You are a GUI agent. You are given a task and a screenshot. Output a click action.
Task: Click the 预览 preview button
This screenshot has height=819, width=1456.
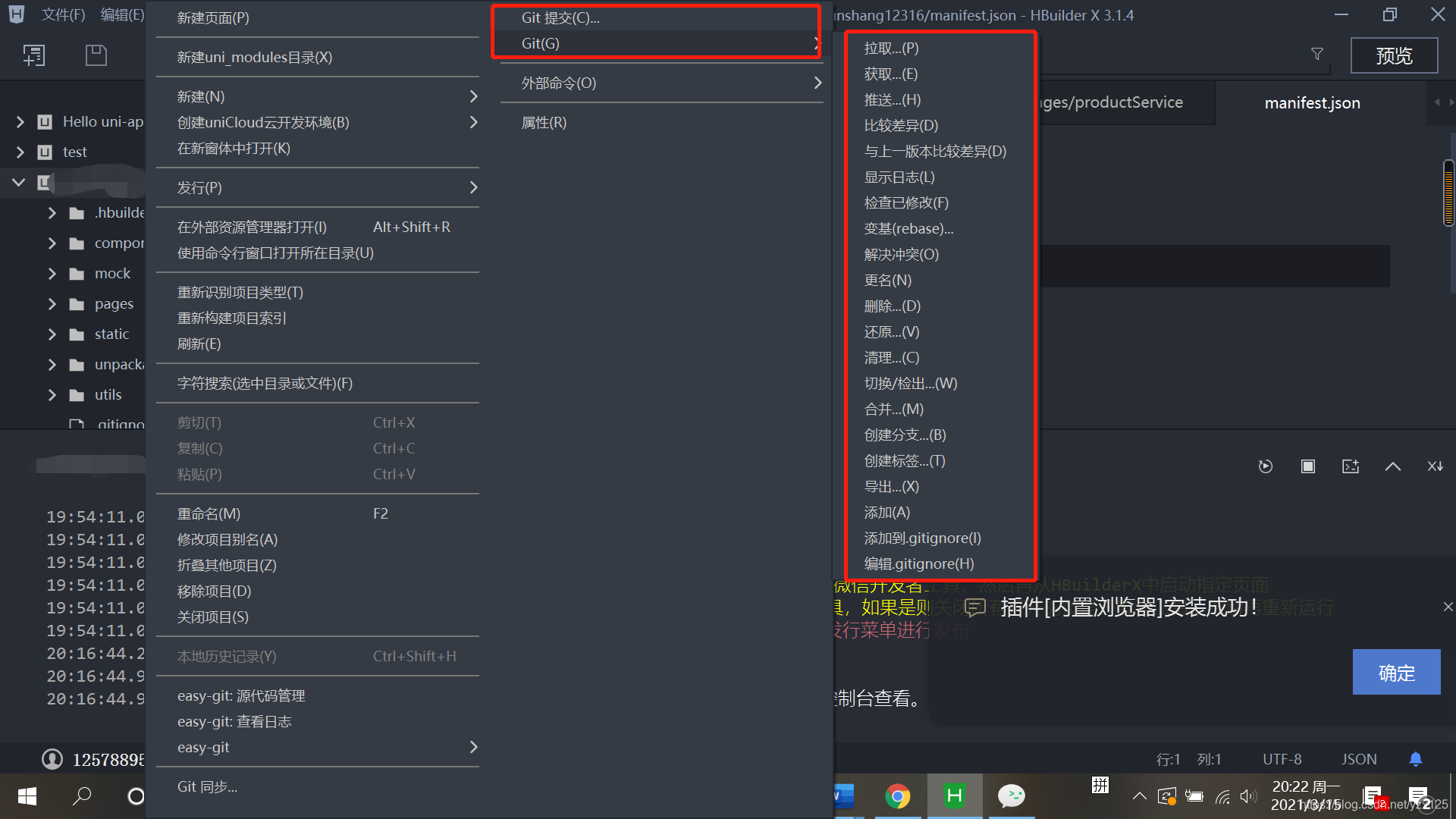pos(1394,55)
